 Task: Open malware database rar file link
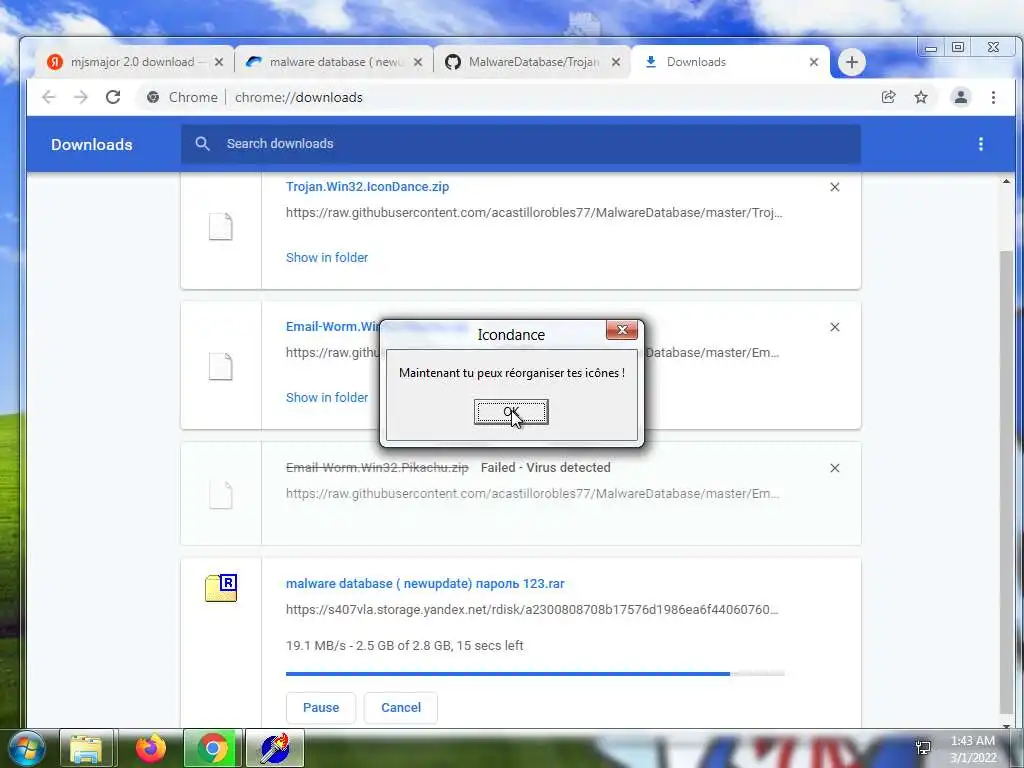pyautogui.click(x=424, y=584)
